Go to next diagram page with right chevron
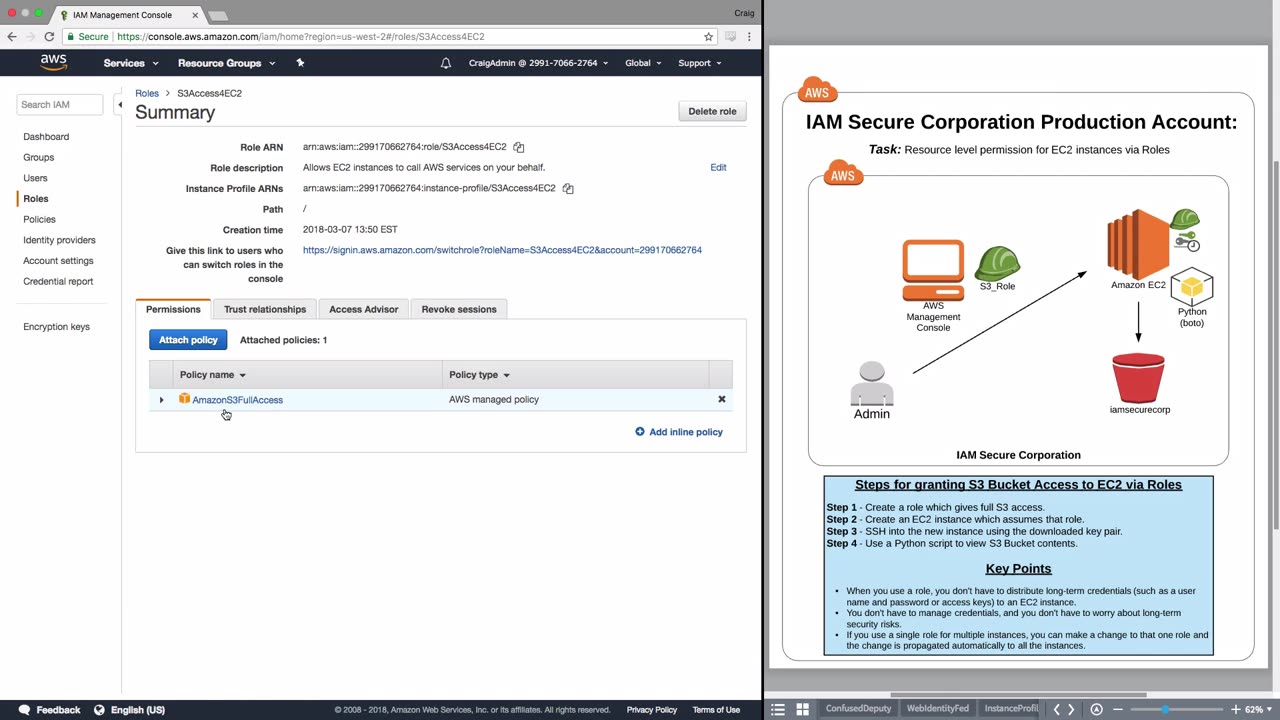Image resolution: width=1280 pixels, height=720 pixels. [x=1071, y=709]
